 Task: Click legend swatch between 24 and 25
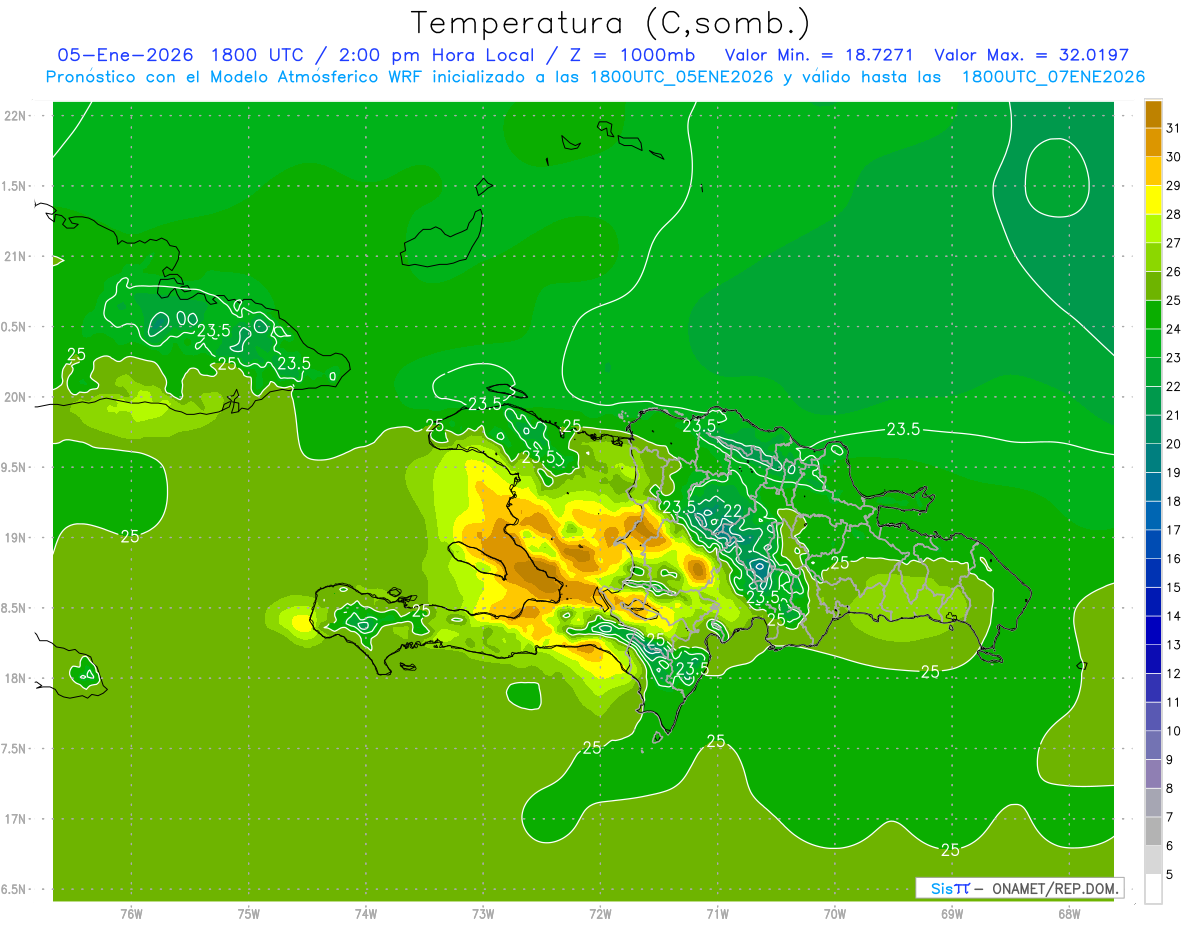1153,315
